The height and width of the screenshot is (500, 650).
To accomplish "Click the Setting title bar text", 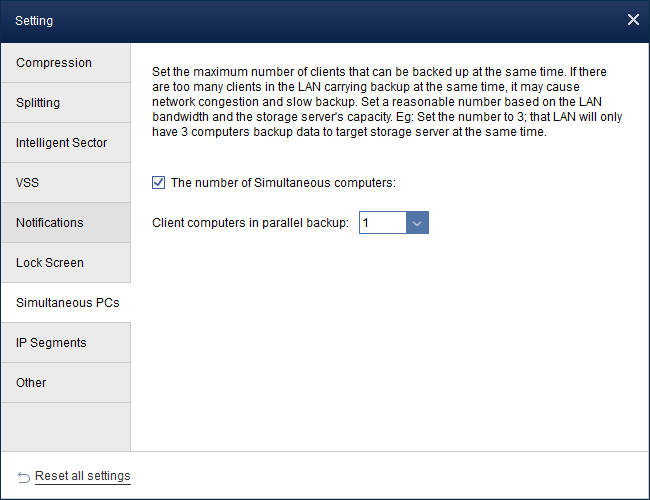I will pyautogui.click(x=34, y=20).
